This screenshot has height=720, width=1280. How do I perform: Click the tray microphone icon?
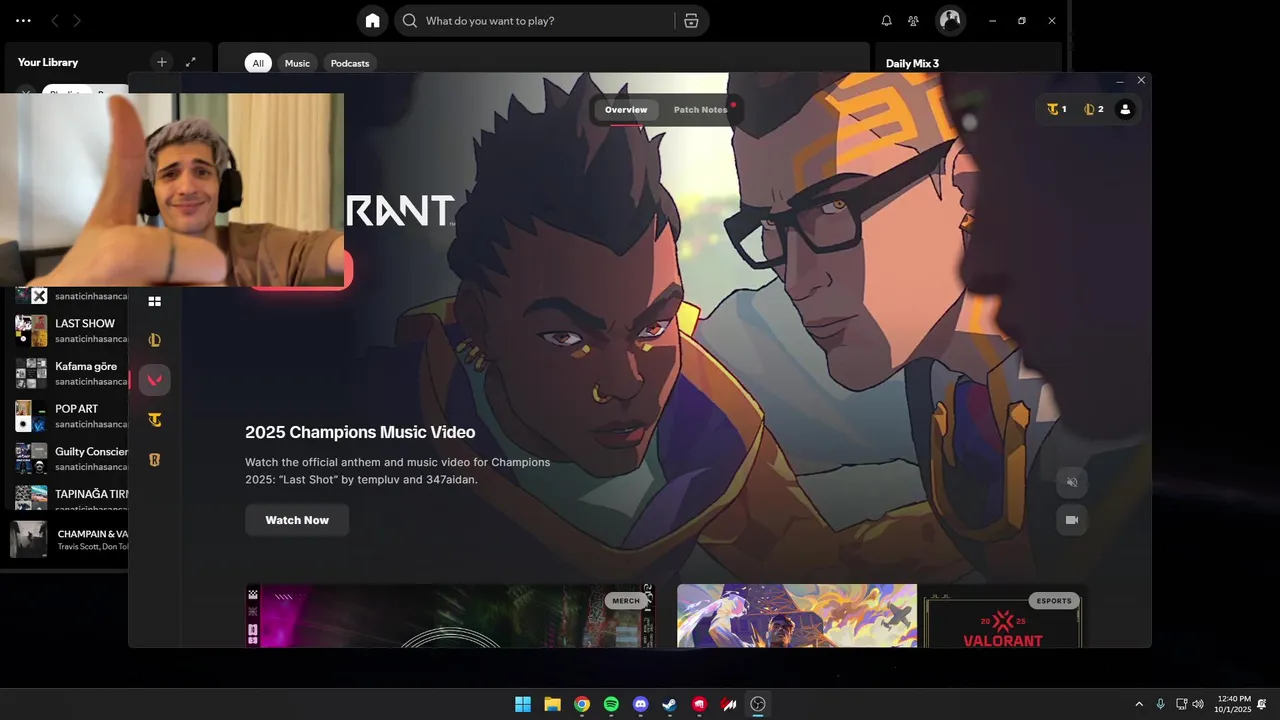coord(1160,704)
